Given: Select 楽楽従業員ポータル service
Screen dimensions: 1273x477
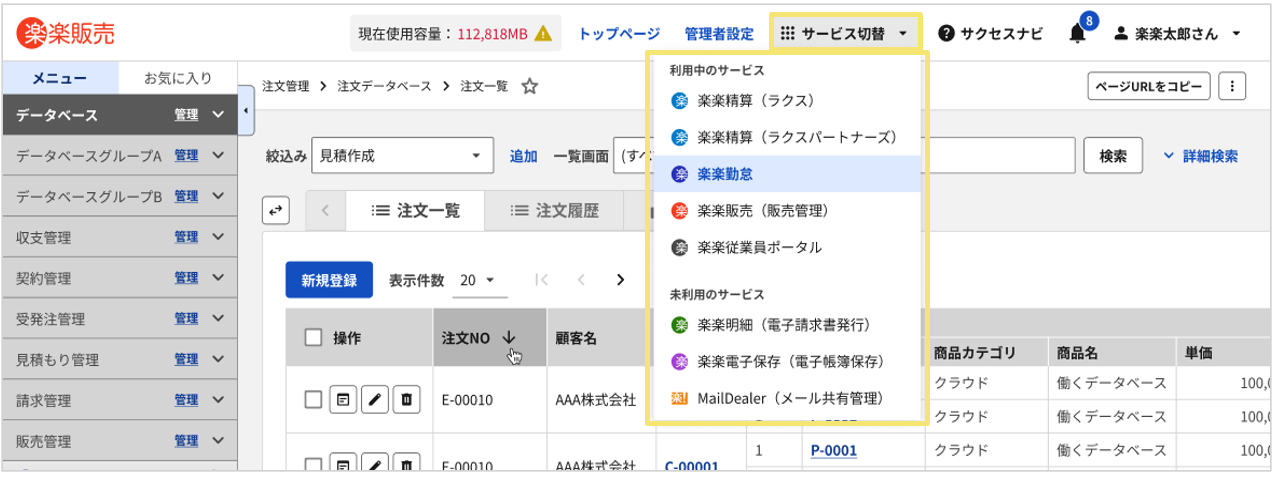Looking at the screenshot, I should [786, 247].
